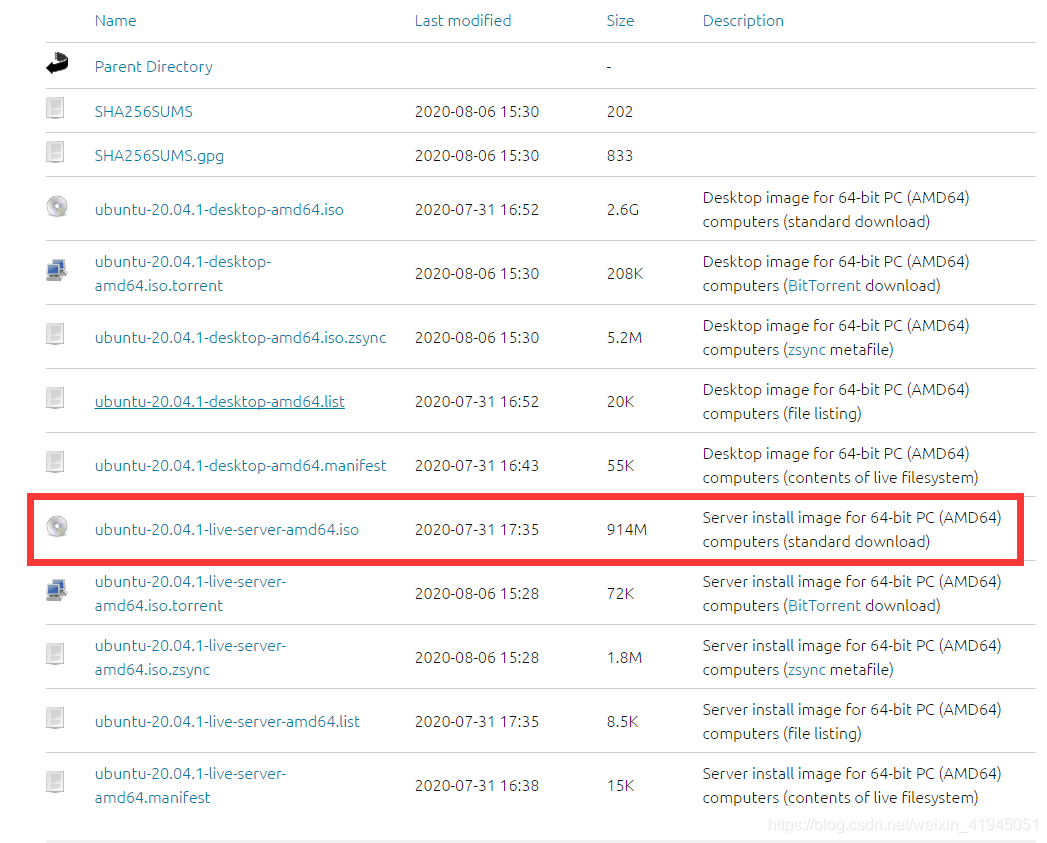
Task: Sort listing by Last modified header
Action: click(x=463, y=21)
